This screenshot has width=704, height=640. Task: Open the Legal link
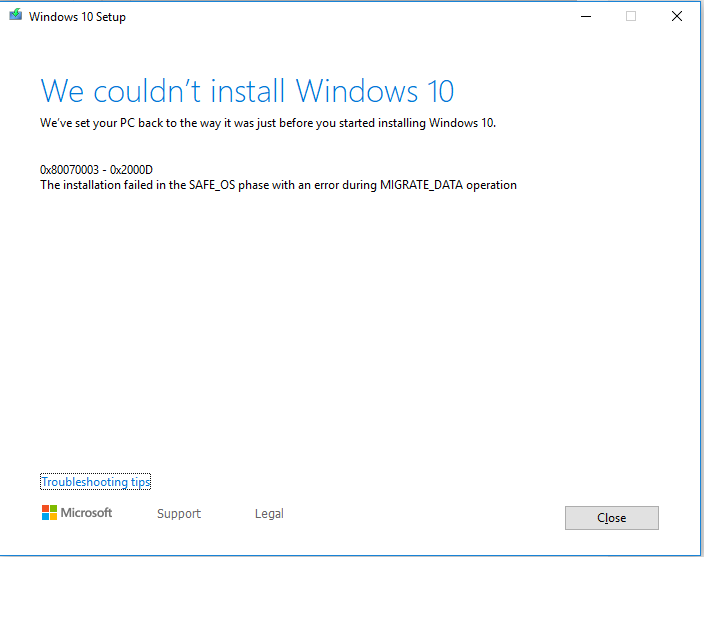tap(269, 513)
